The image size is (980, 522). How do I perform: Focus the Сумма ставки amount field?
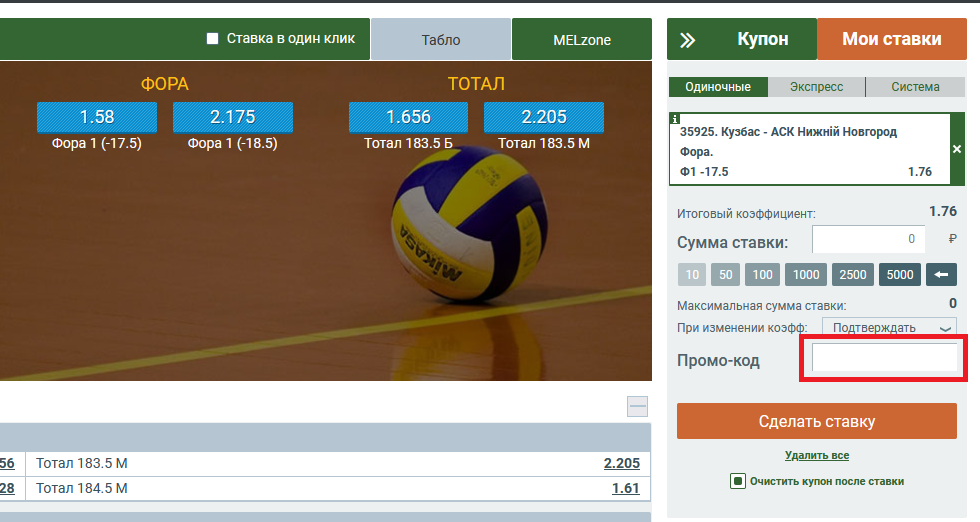(x=869, y=239)
